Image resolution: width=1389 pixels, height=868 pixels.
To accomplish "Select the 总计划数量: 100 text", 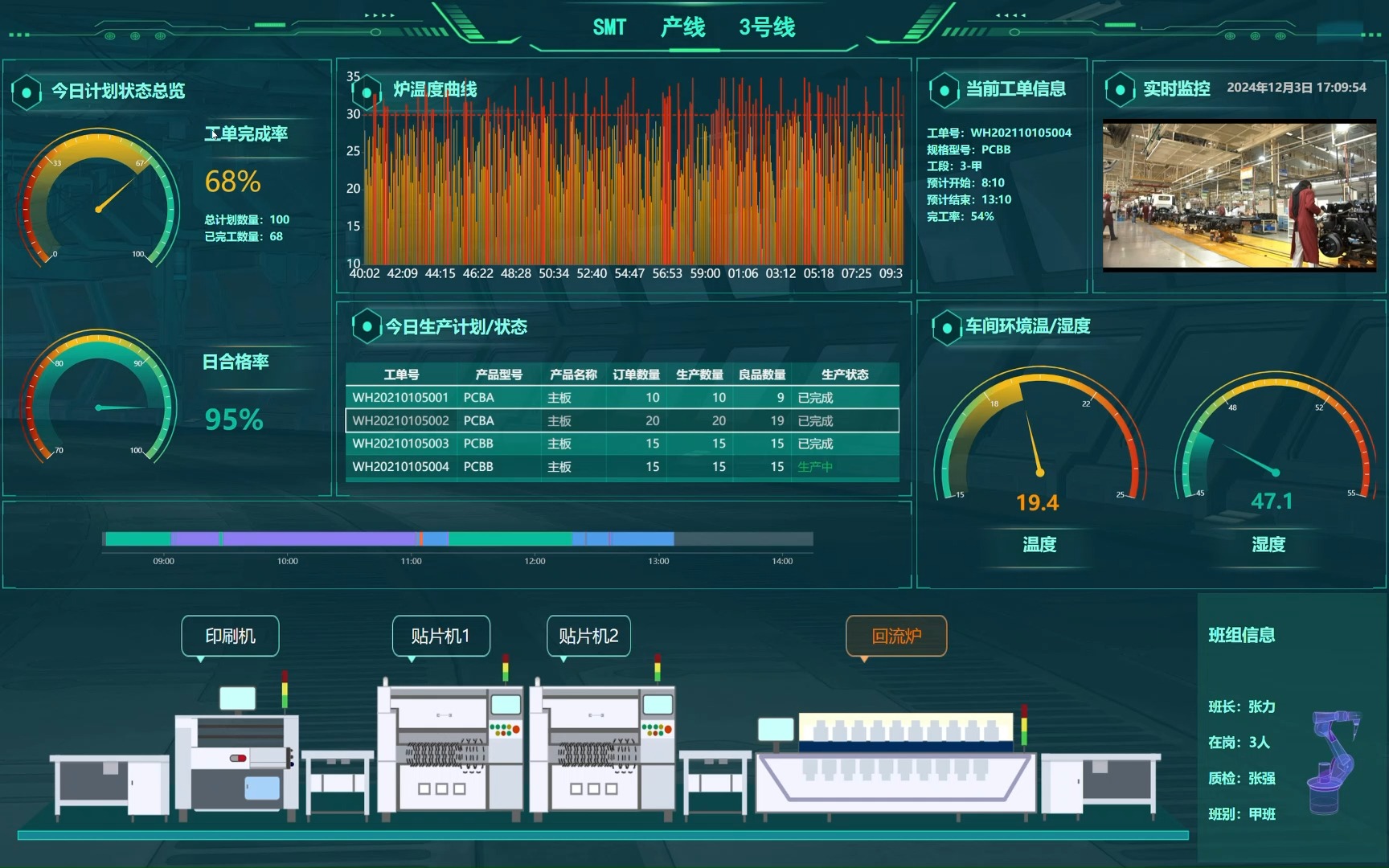I will coord(247,219).
